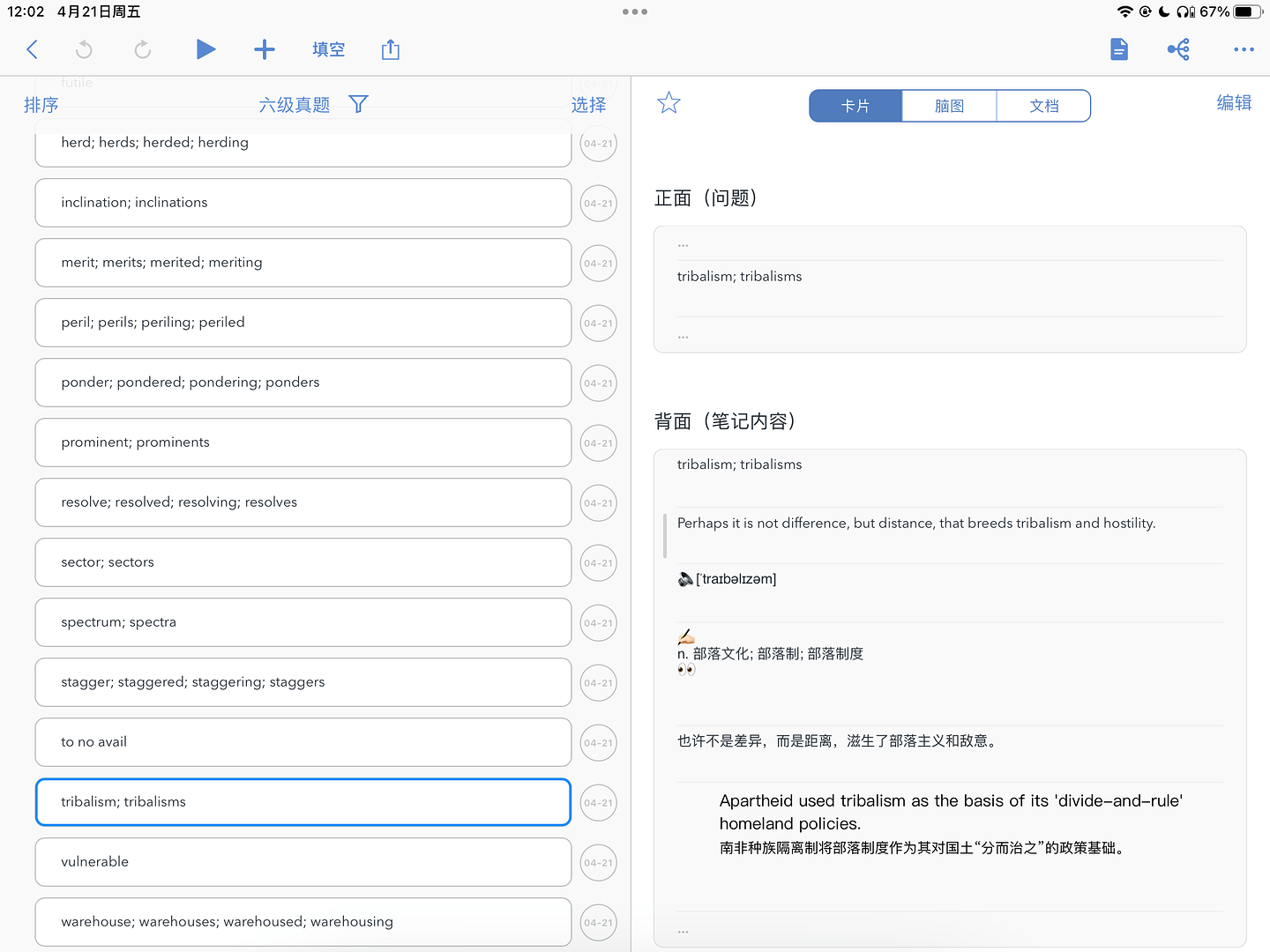Click the front-side text 'tribalism; tribalisms'

(x=739, y=277)
